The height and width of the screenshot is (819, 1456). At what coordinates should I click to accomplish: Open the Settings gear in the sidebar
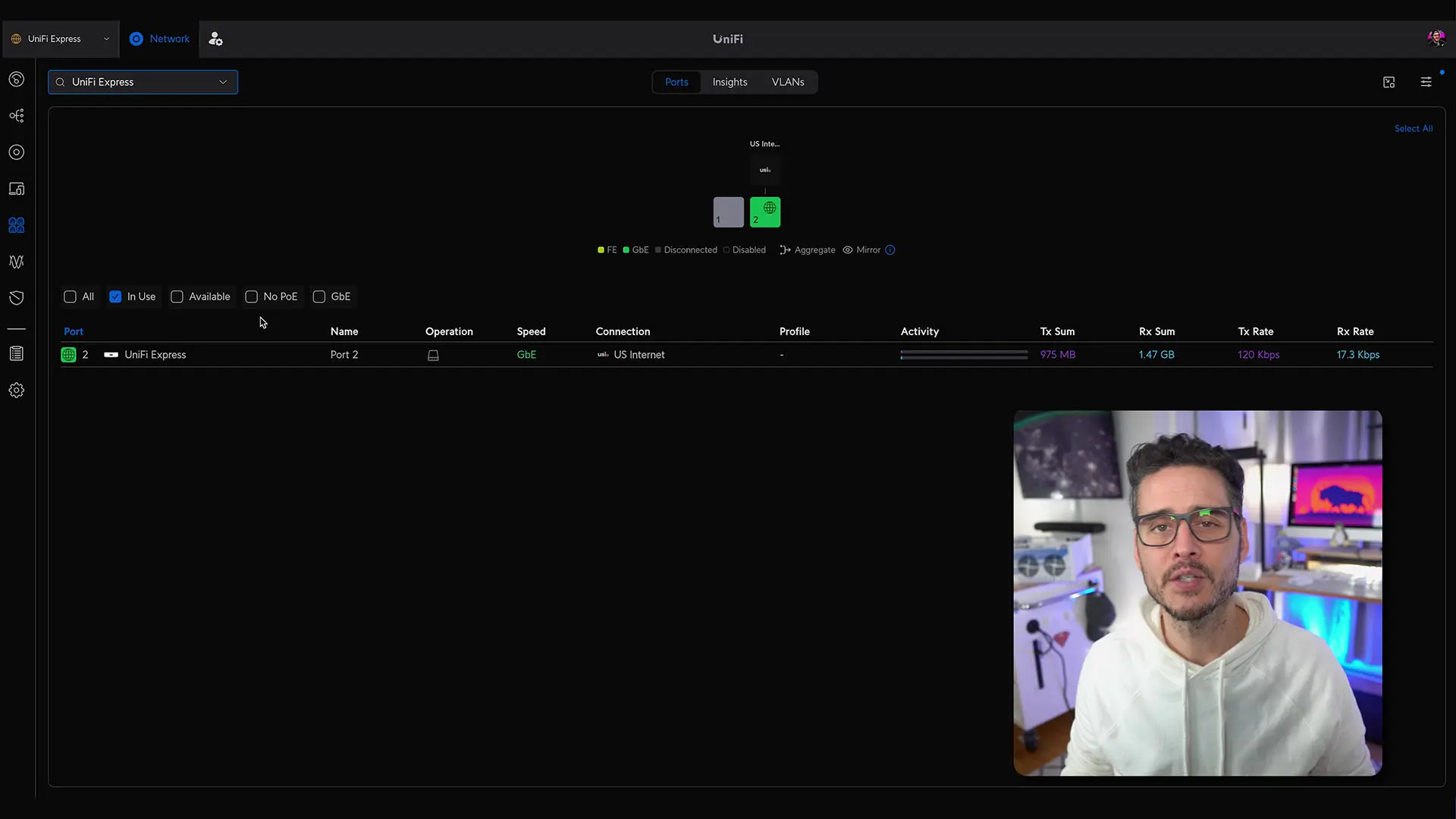(x=17, y=391)
